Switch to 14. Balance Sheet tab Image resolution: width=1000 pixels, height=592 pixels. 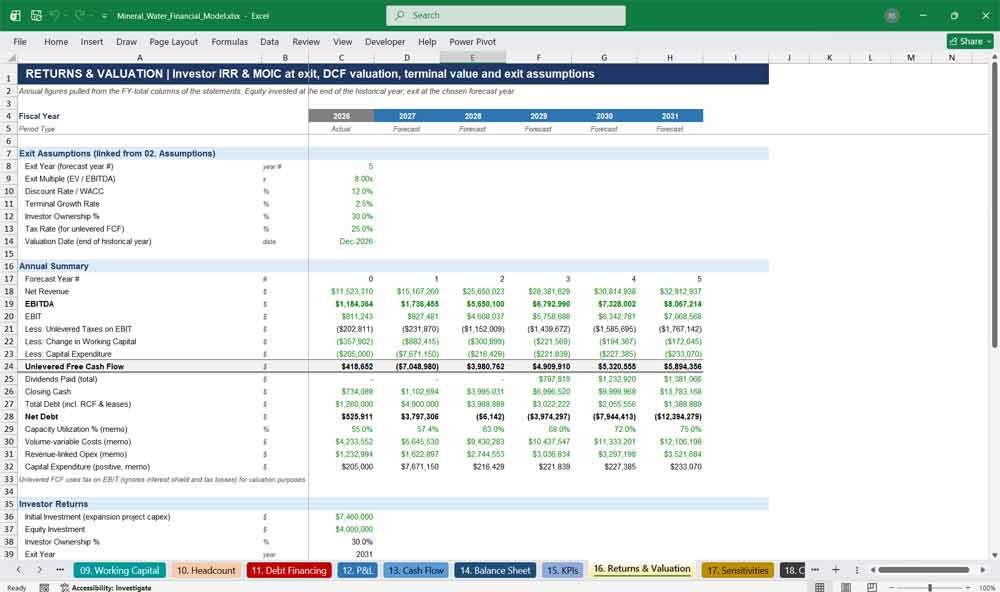[x=495, y=570]
